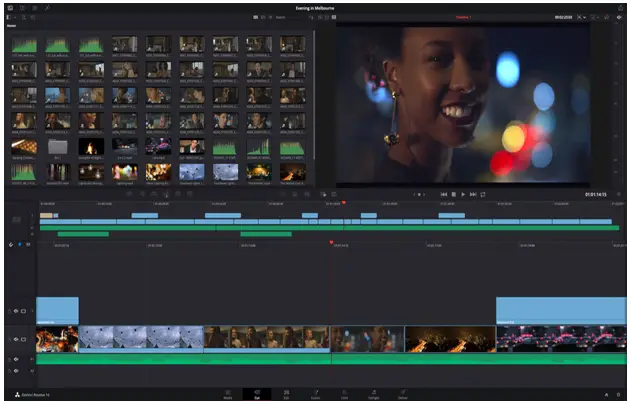
Task: Switch to the Cut page tab
Action: [x=257, y=394]
